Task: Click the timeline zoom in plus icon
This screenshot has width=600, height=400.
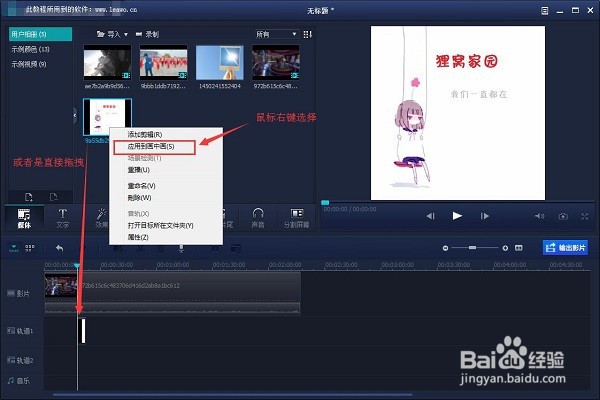Action: [505, 248]
